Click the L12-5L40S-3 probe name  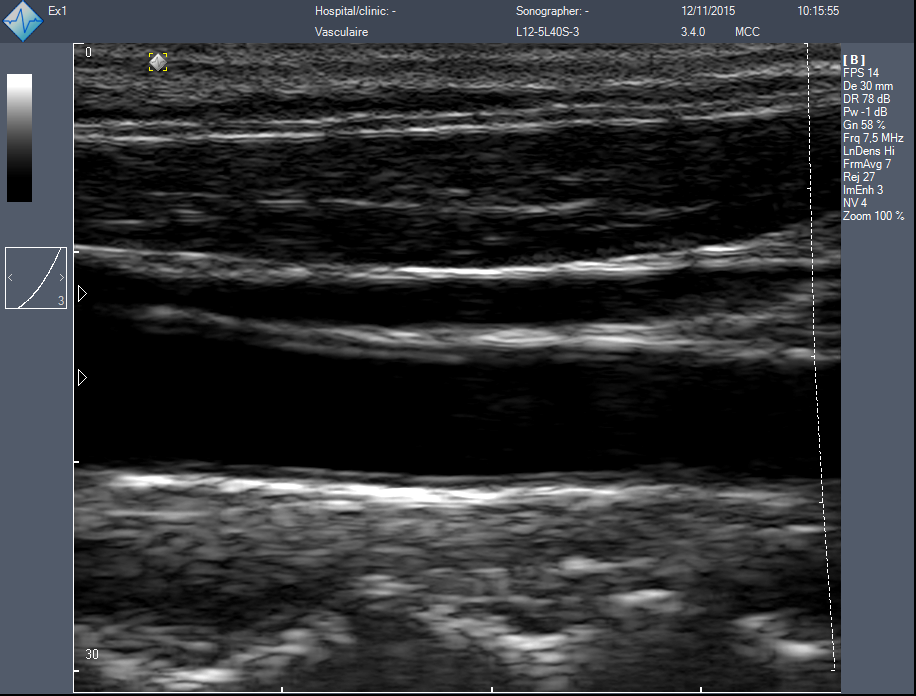pyautogui.click(x=549, y=32)
